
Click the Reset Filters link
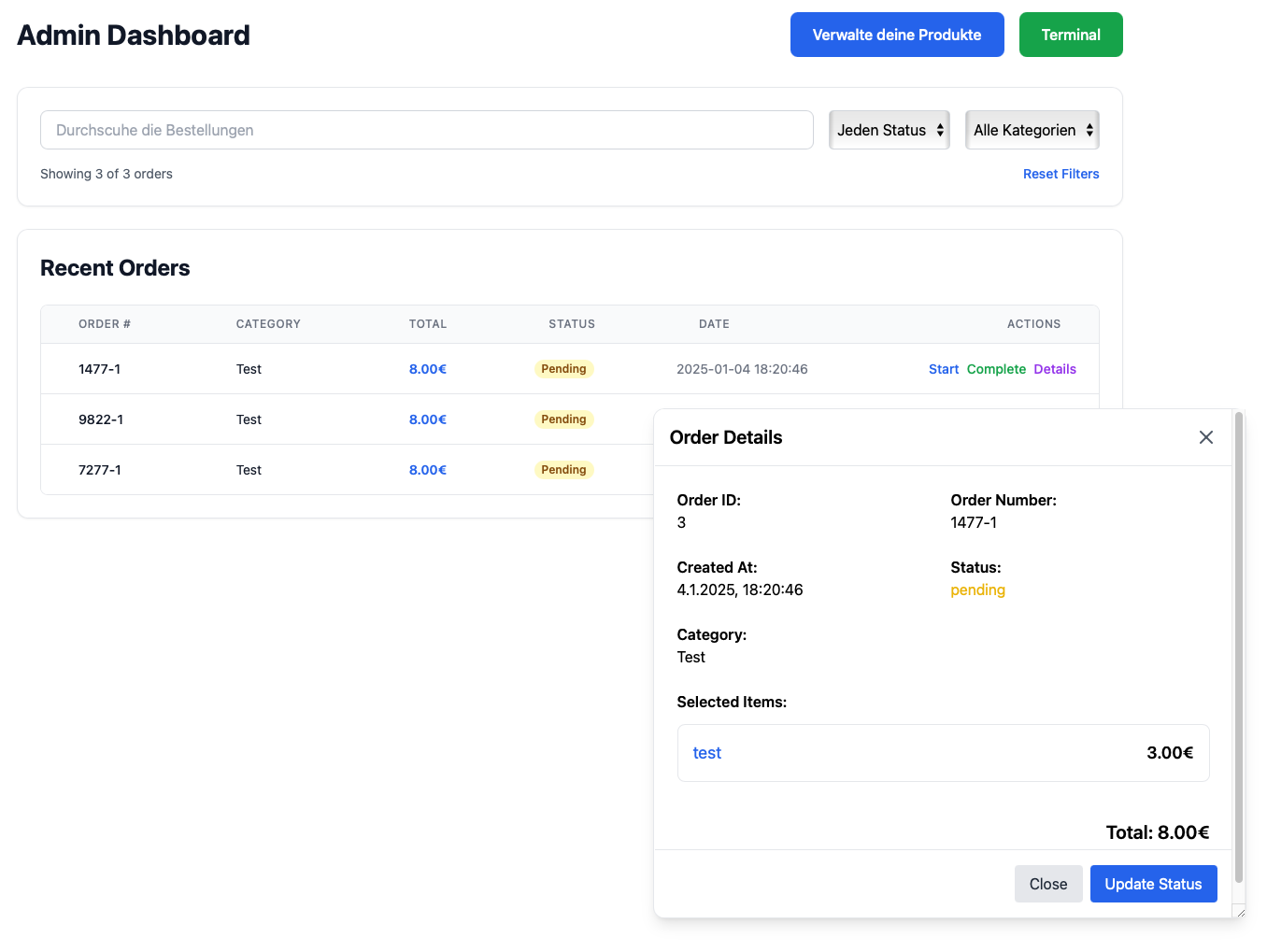1061,174
